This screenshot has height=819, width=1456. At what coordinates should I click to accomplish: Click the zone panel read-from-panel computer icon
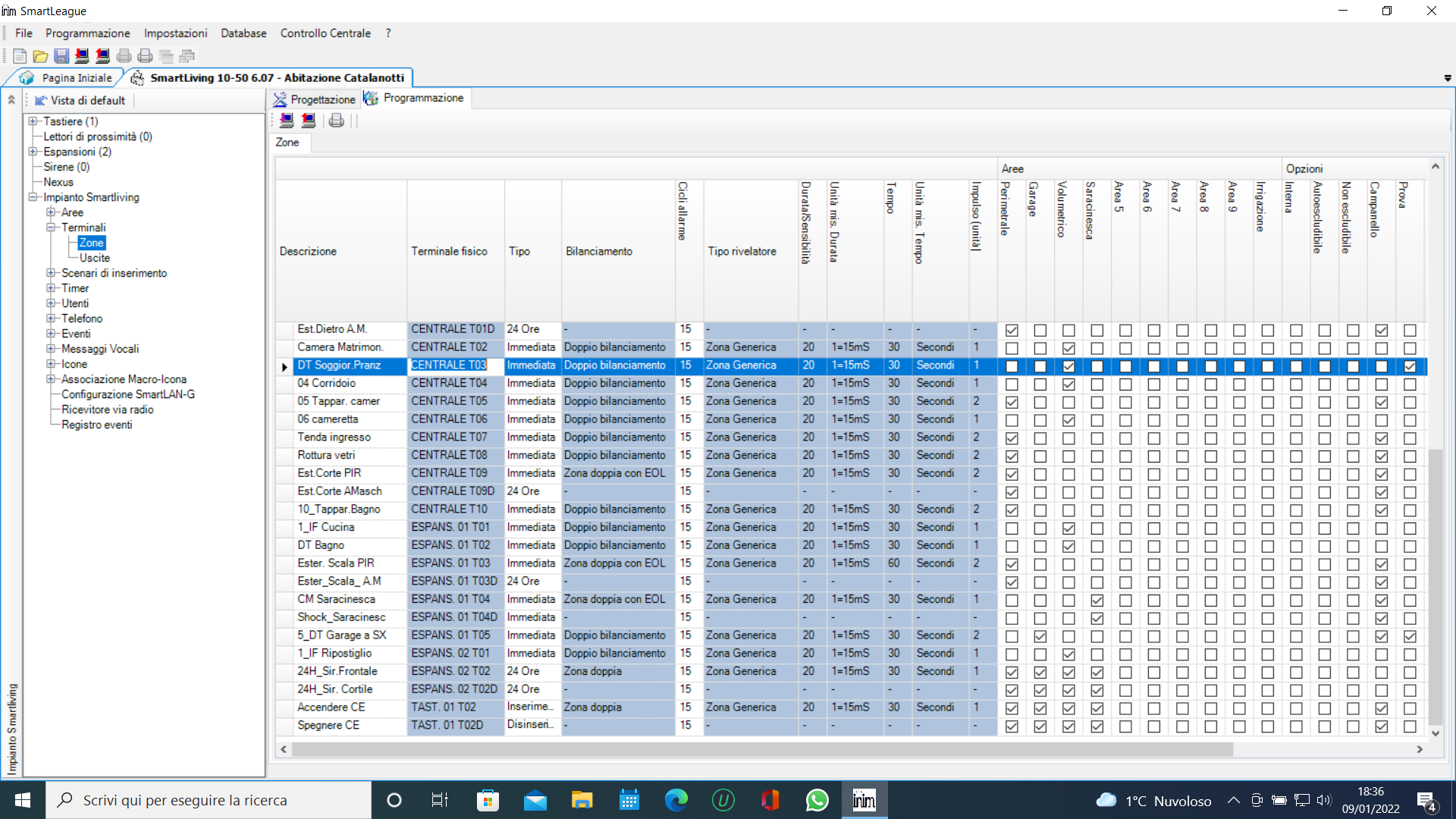point(287,121)
